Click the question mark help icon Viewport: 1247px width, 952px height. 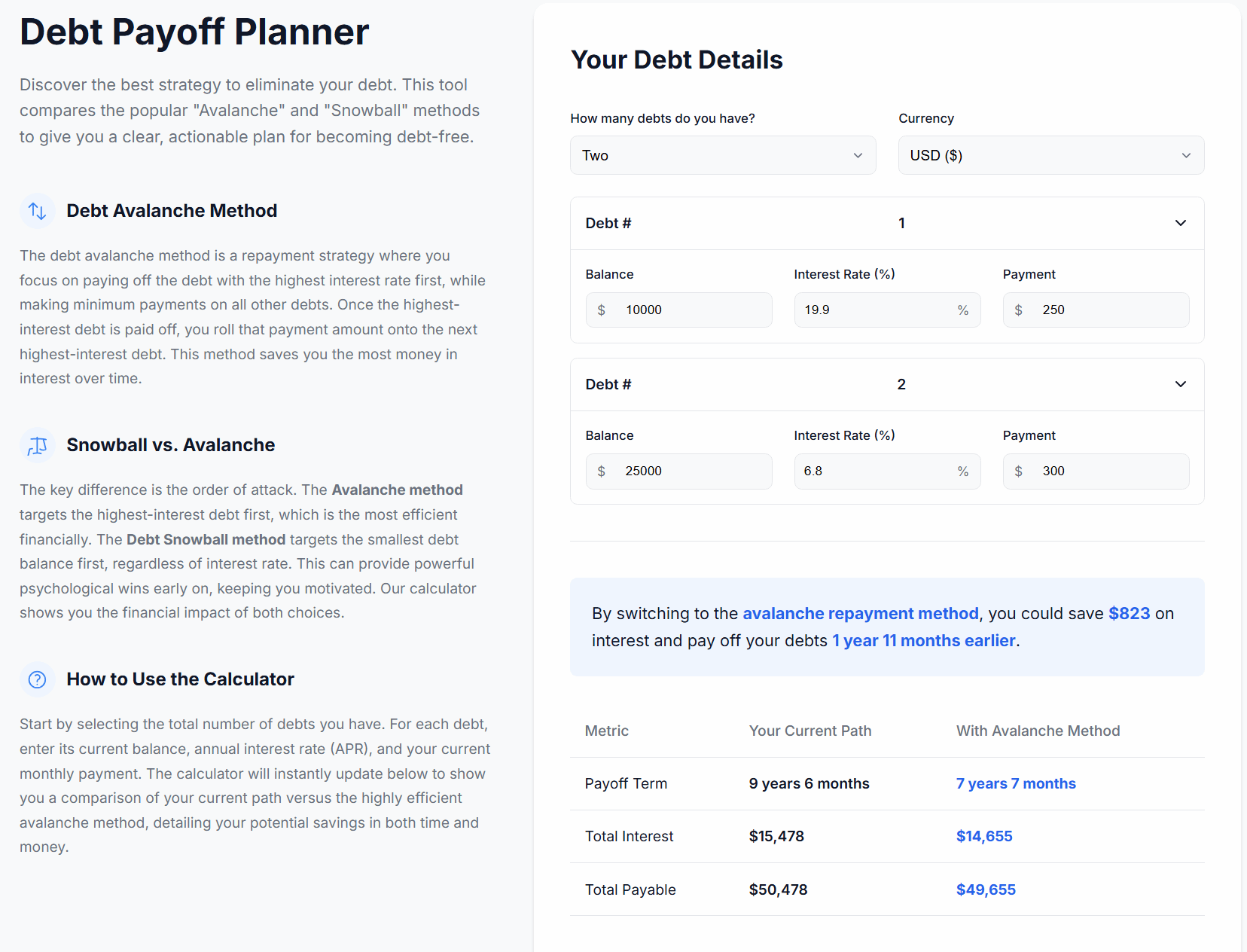point(37,679)
